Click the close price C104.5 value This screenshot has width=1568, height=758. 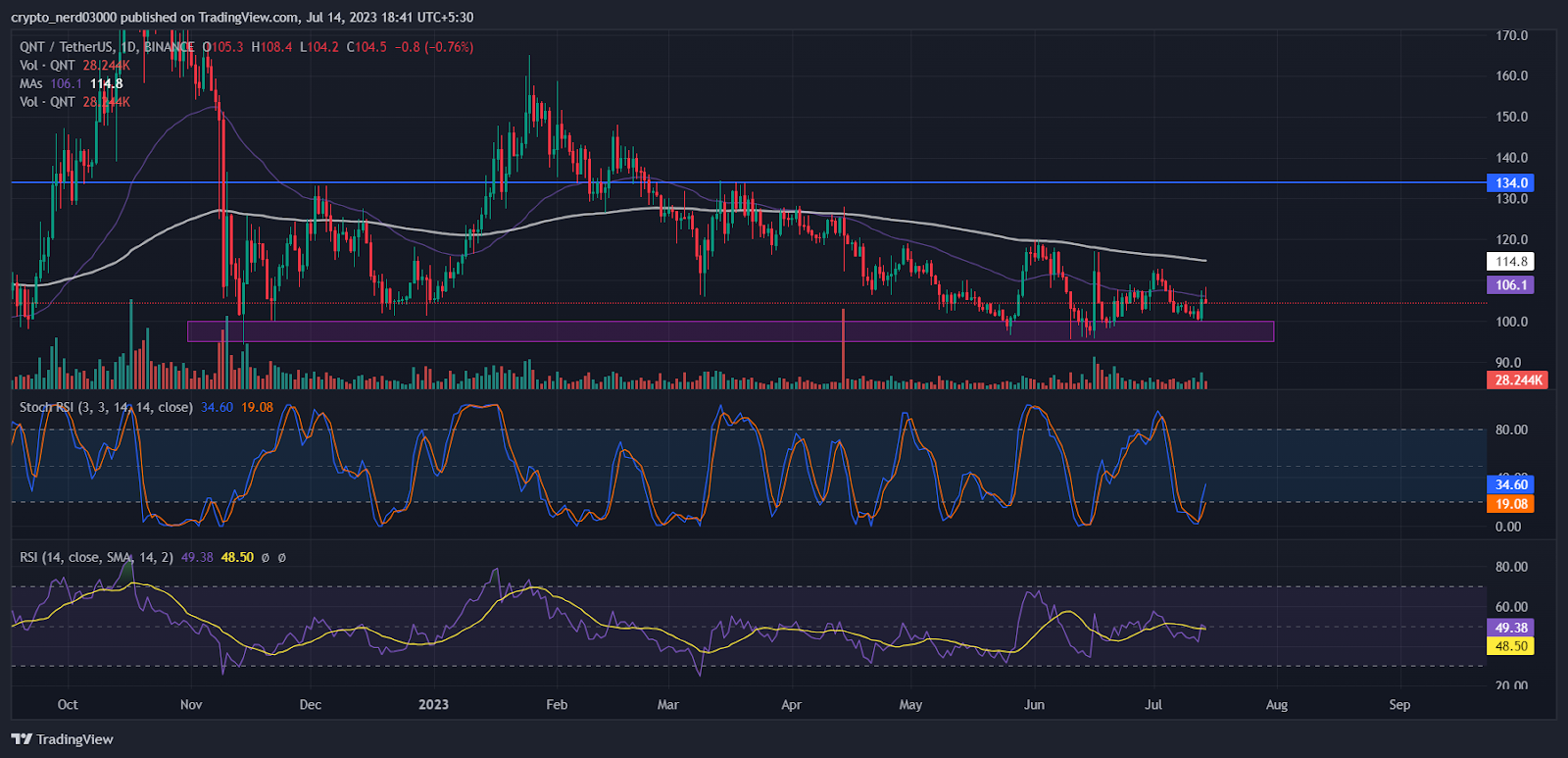click(x=367, y=47)
